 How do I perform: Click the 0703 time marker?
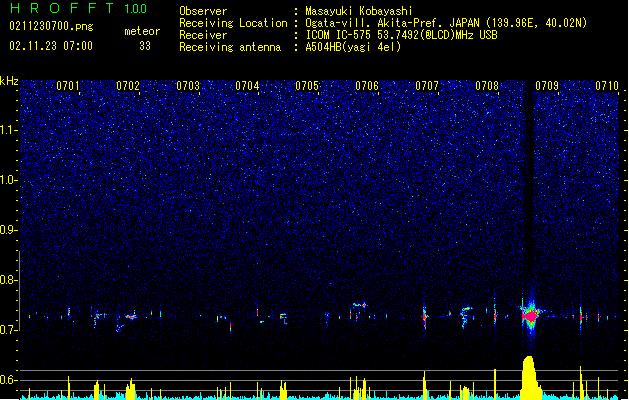click(x=188, y=86)
